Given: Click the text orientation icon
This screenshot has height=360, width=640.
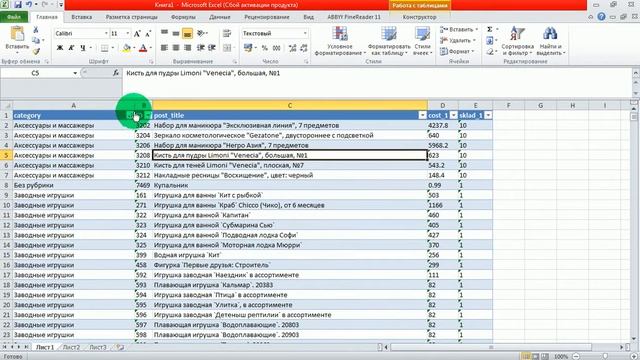Looking at the screenshot, I should click(200, 33).
